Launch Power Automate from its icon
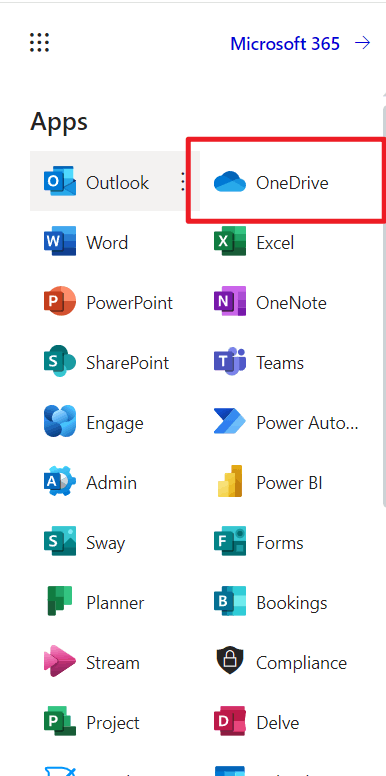 pyautogui.click(x=230, y=422)
